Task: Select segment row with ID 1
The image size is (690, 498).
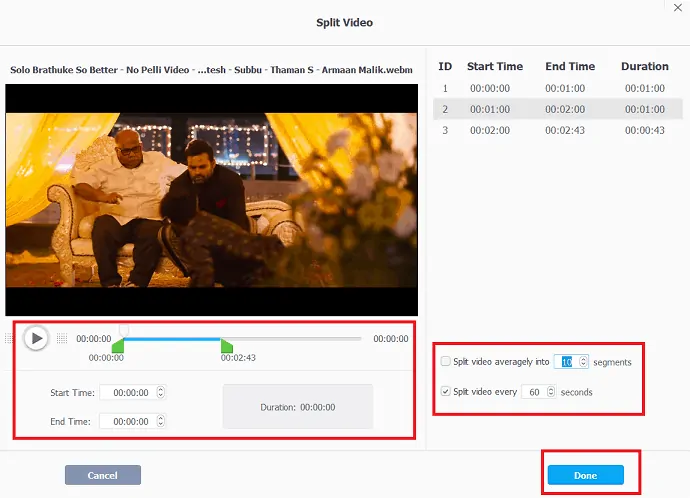Action: tap(558, 88)
